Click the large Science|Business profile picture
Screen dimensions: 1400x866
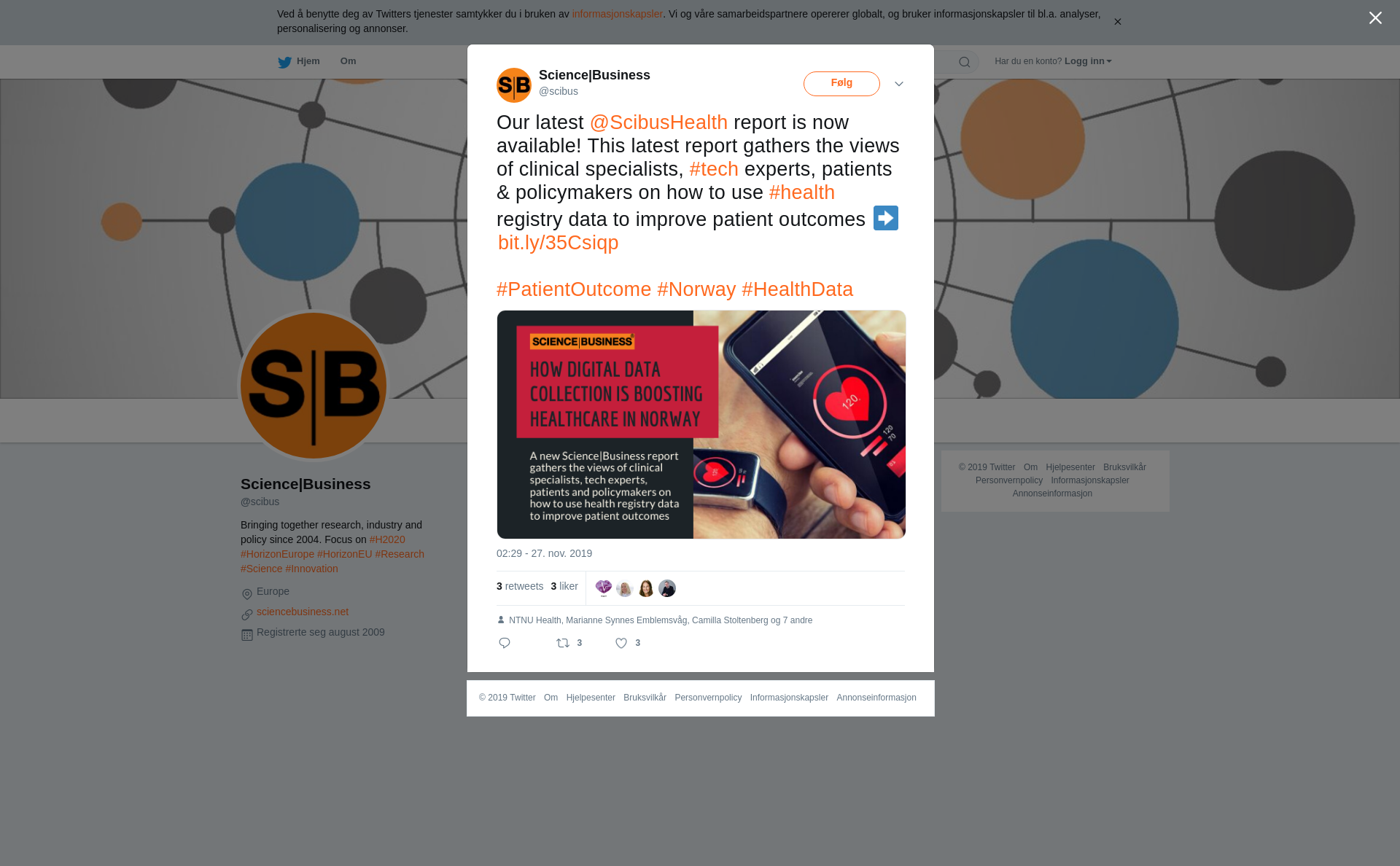314,386
